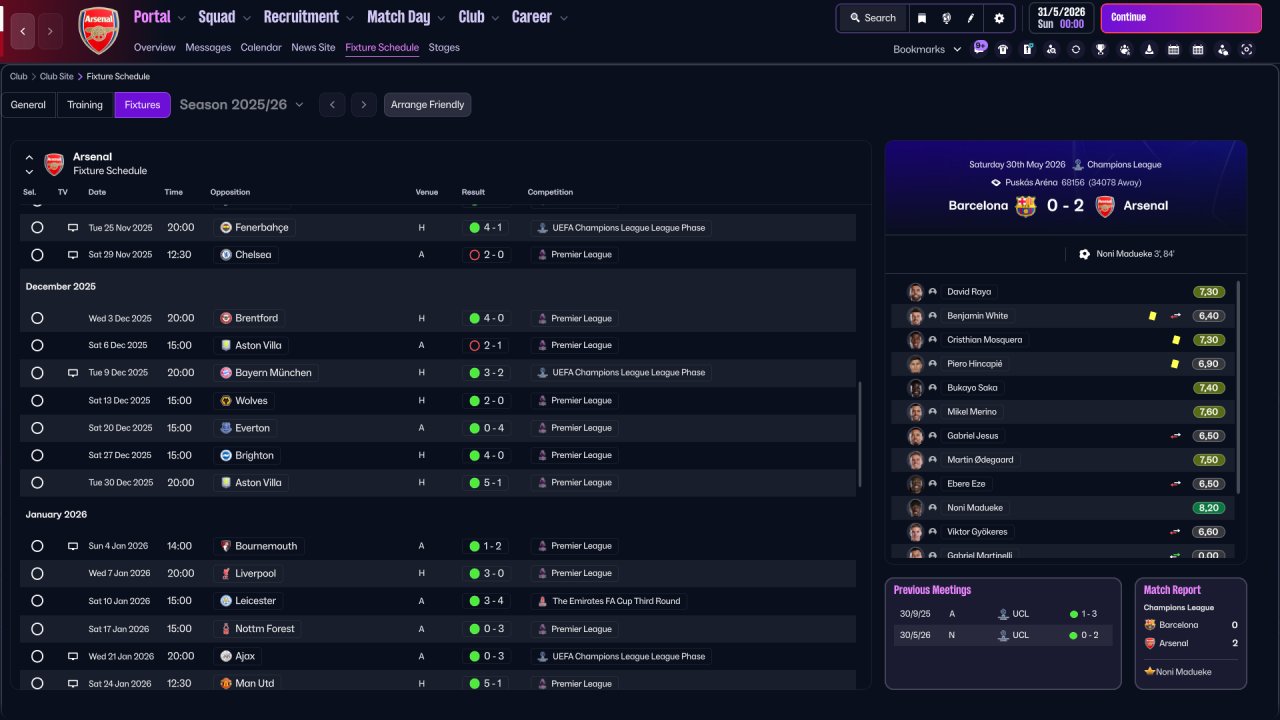This screenshot has height=720, width=1280.
Task: Select the Chelsea fixture radio button
Action: click(37, 255)
